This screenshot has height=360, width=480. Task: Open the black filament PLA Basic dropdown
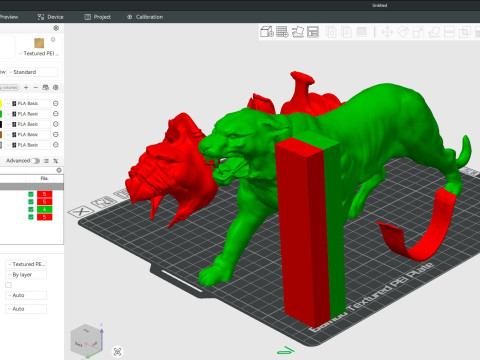28,124
